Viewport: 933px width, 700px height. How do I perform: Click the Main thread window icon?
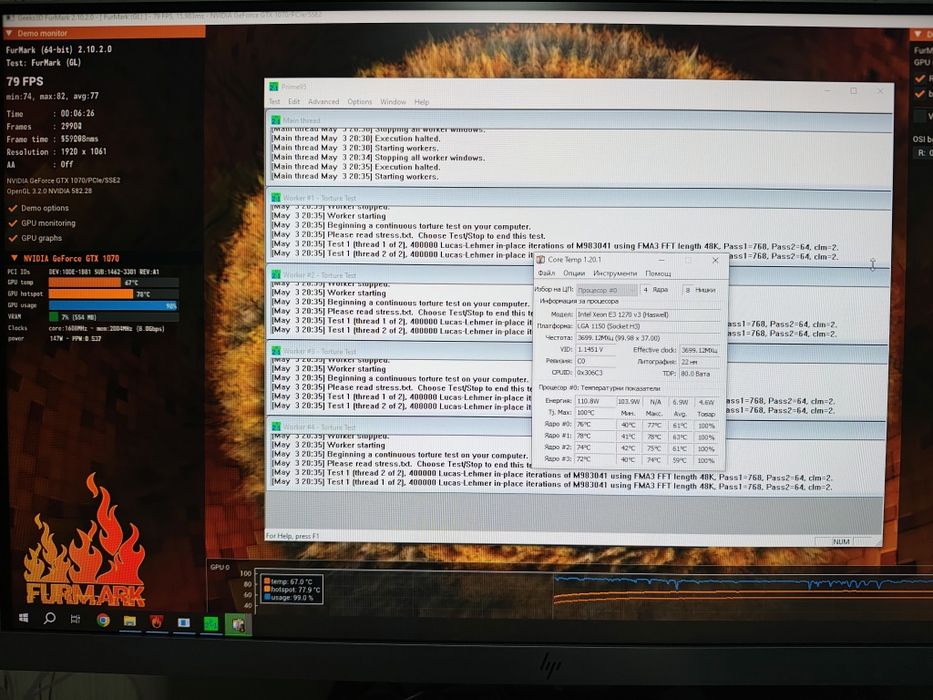(276, 120)
